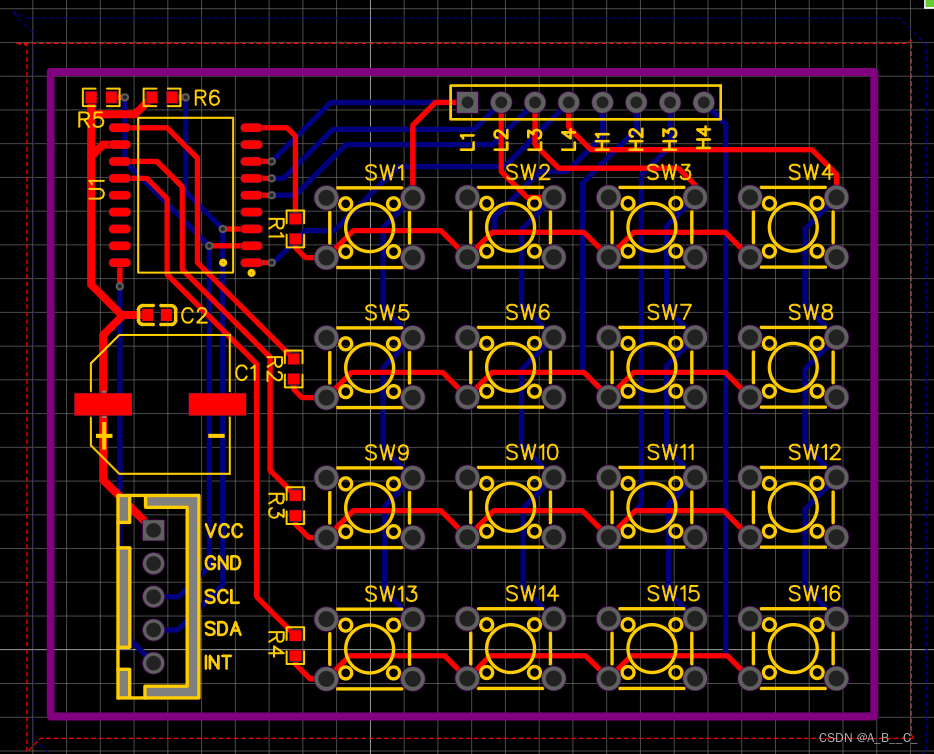Click the SDA silkscreen label

pyautogui.click(x=223, y=629)
